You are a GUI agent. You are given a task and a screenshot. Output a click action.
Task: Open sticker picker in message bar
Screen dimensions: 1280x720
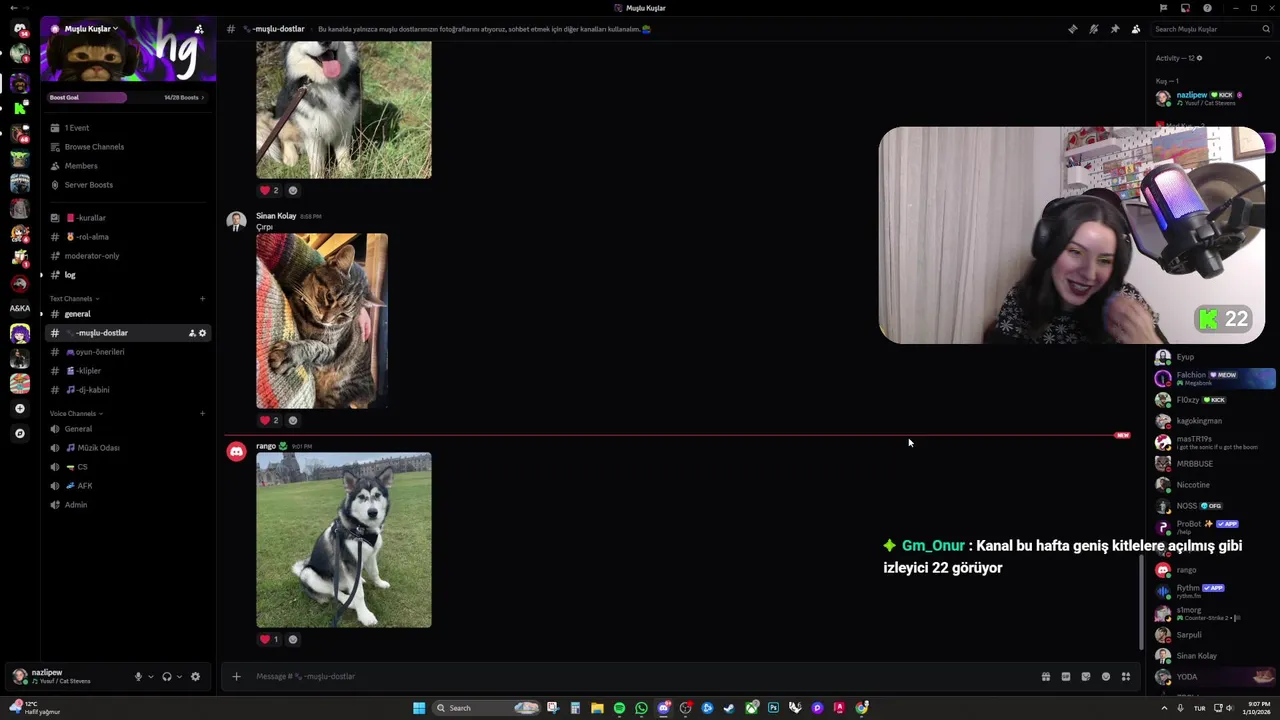pyautogui.click(x=1086, y=676)
